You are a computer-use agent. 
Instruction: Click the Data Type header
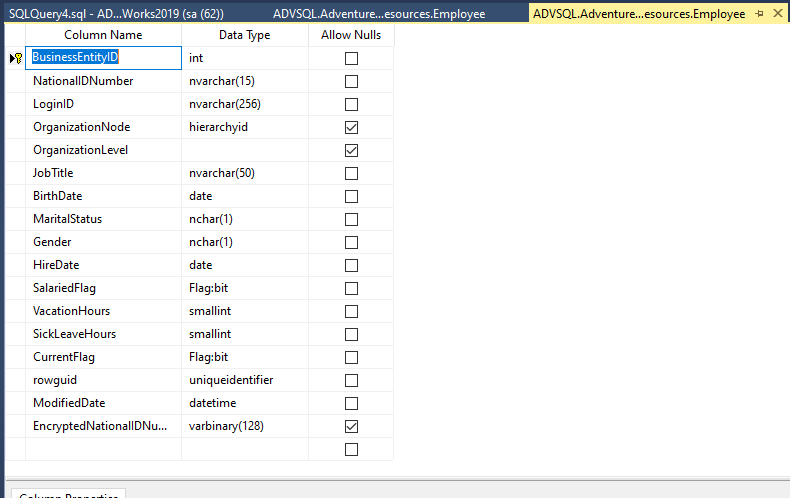(245, 35)
